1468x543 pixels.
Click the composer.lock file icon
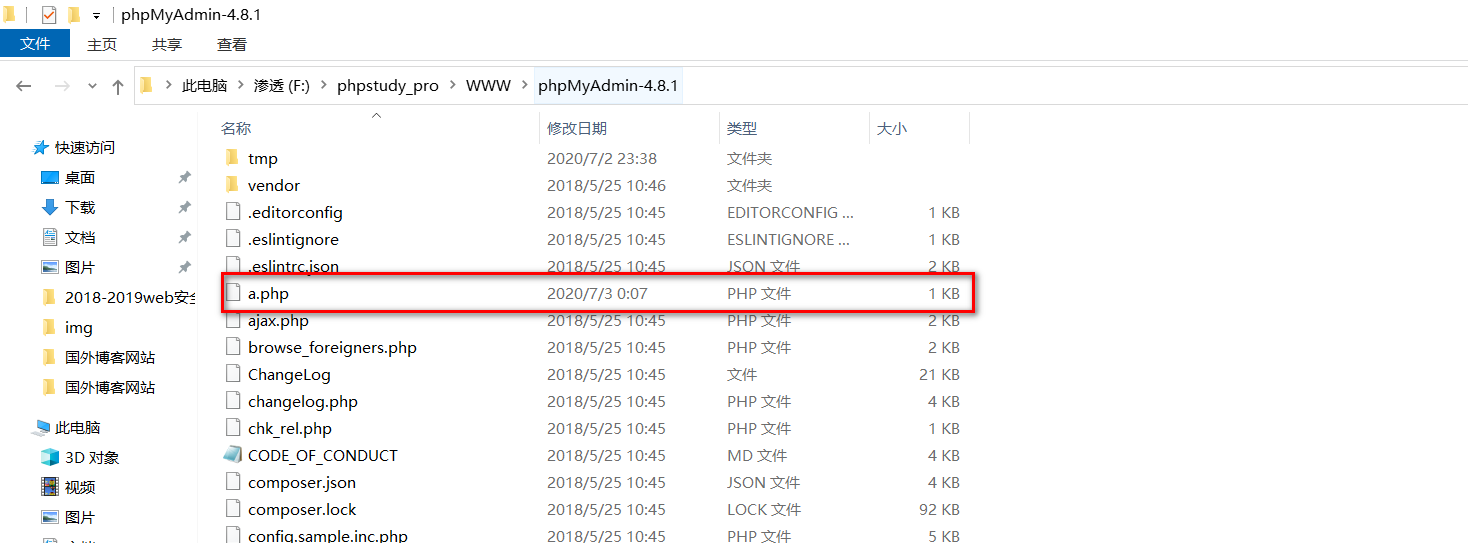[x=232, y=509]
